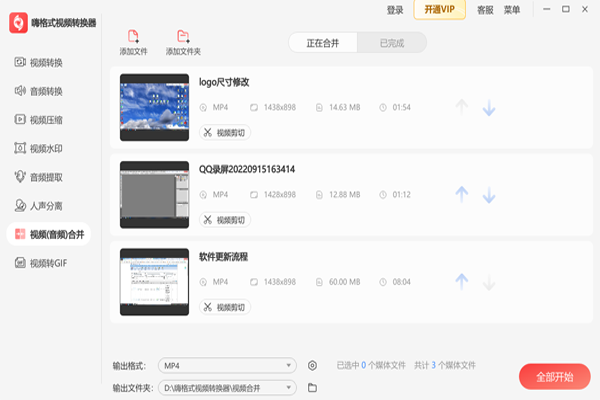The image size is (600, 400).
Task: Open the 菜单 menu in title bar
Action: pyautogui.click(x=512, y=10)
